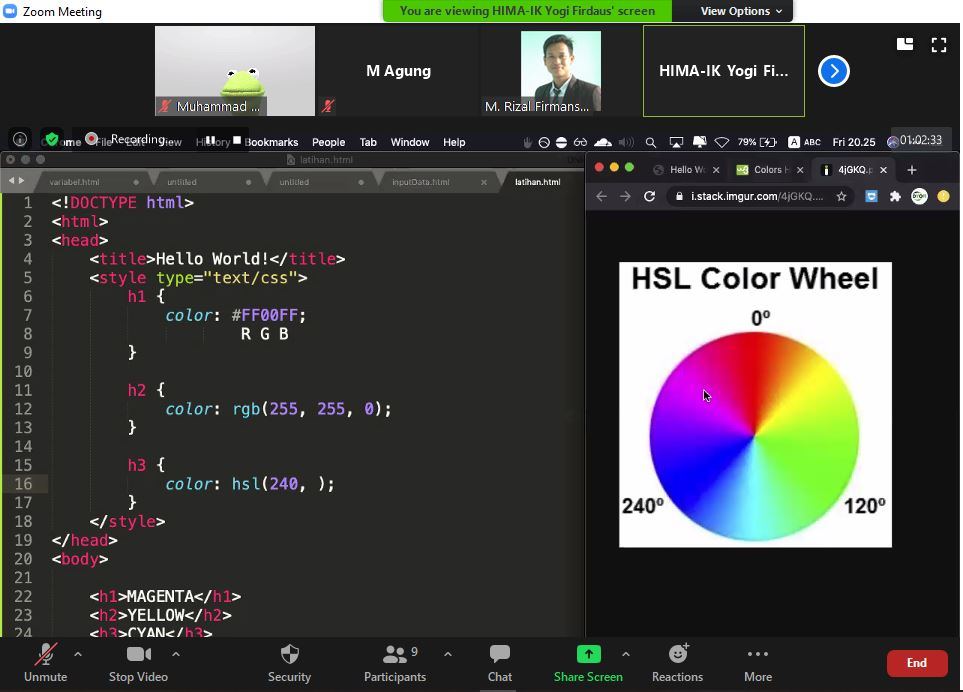Open the People menu in menu bar
This screenshot has height=692, width=963.
[x=329, y=142]
